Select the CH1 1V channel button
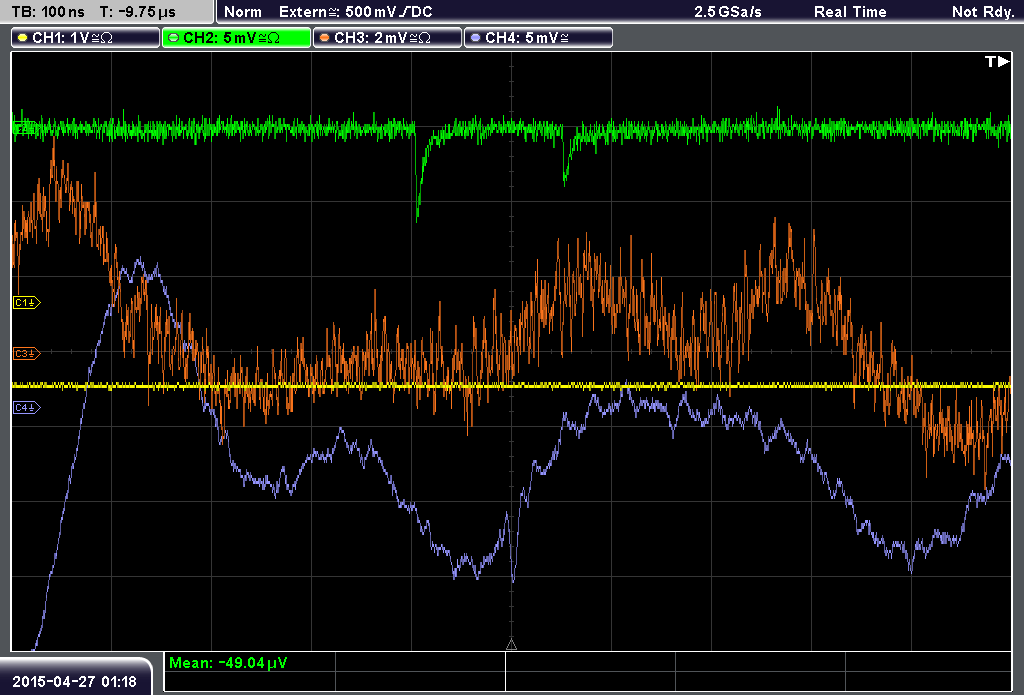 (85, 38)
